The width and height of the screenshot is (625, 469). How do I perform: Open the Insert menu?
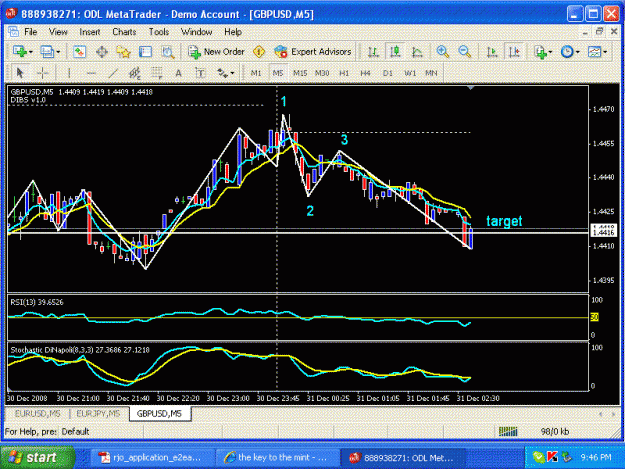(90, 32)
